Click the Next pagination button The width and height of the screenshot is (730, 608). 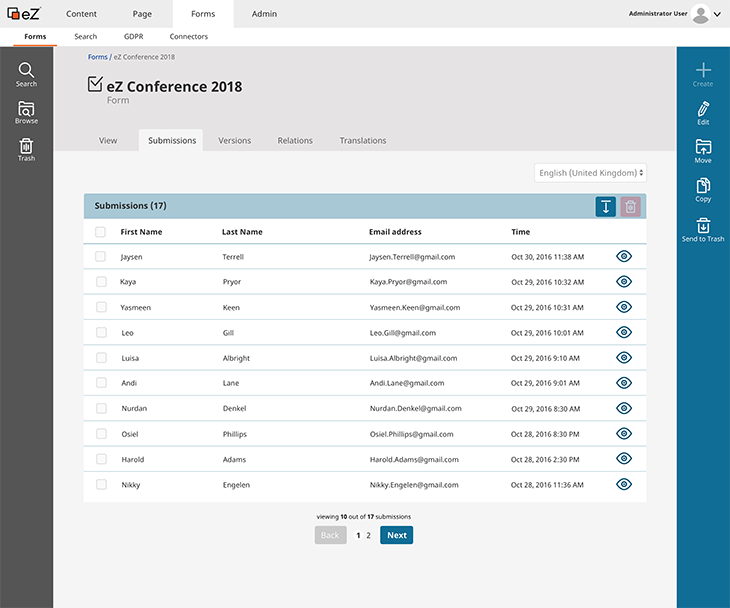[x=397, y=535]
